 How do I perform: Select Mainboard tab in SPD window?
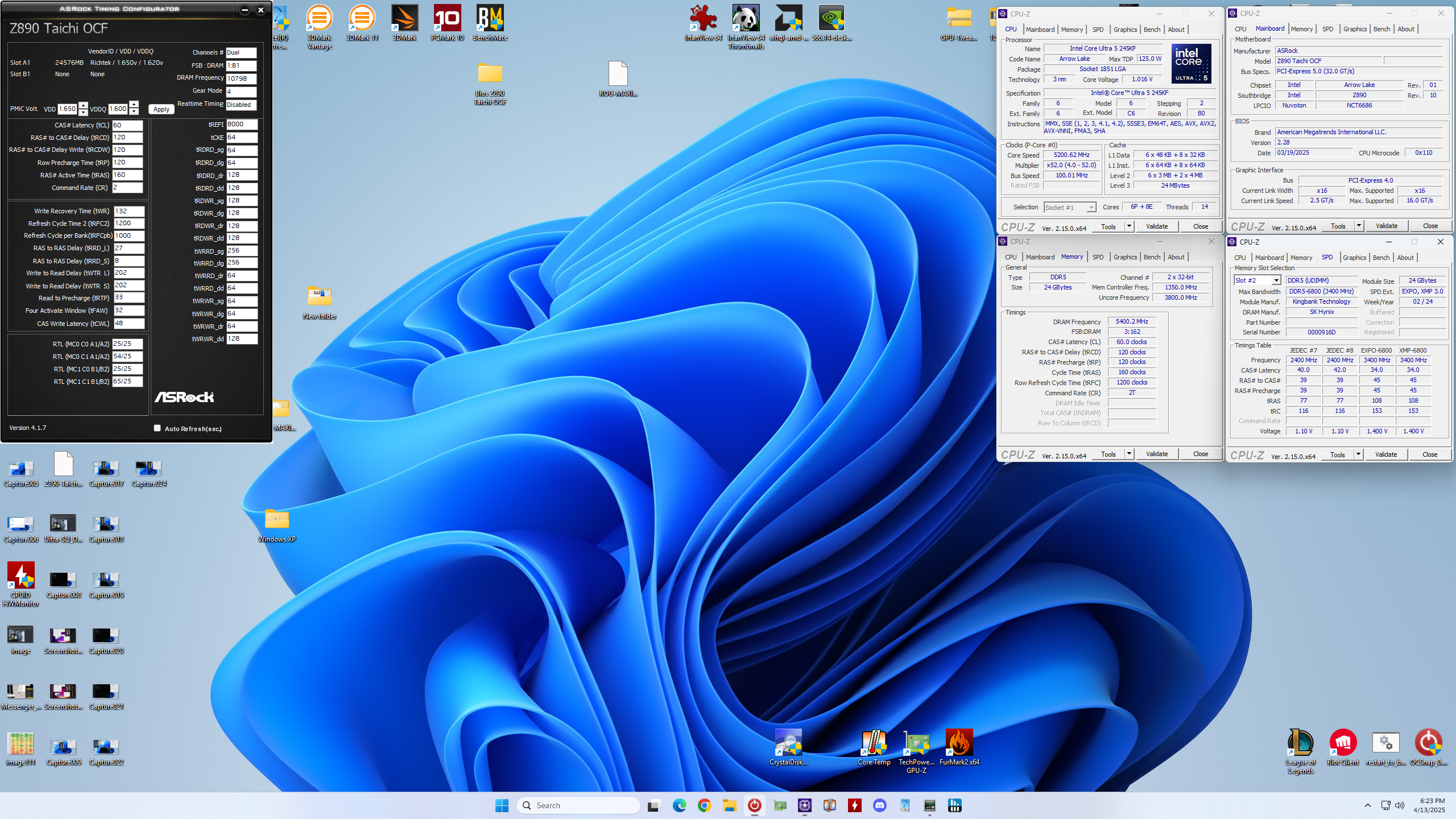pyautogui.click(x=1269, y=258)
